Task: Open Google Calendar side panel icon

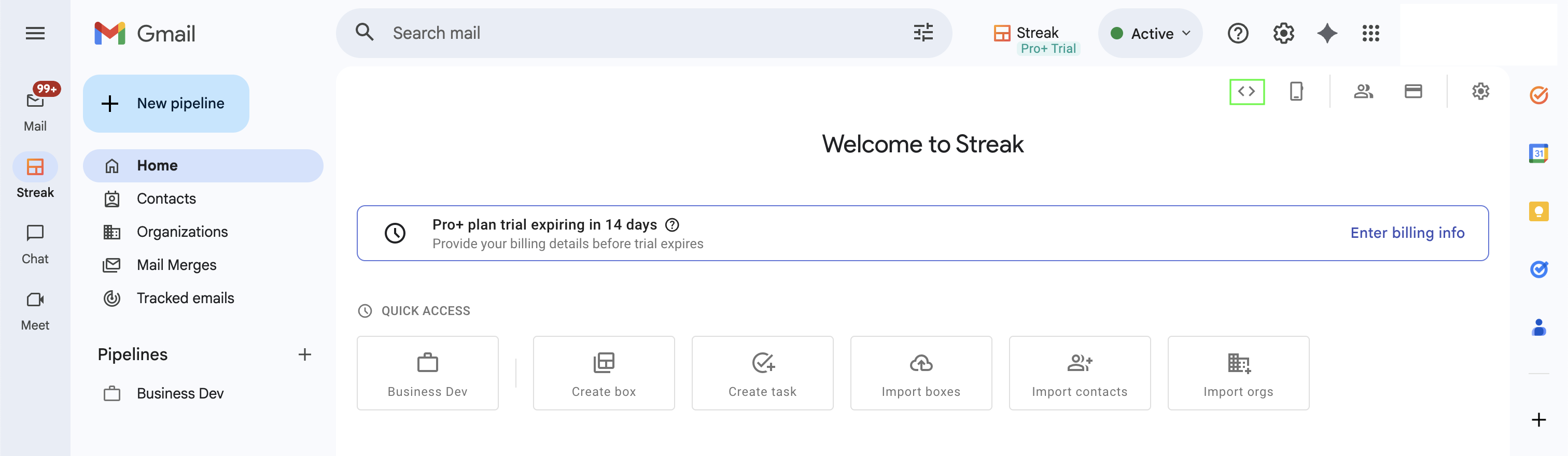Action: pyautogui.click(x=1538, y=153)
